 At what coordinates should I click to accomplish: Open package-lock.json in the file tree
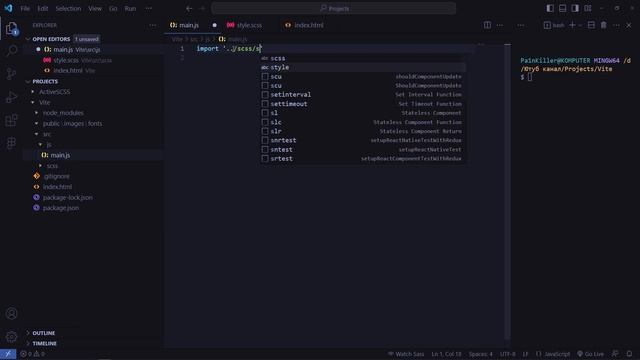(x=67, y=197)
